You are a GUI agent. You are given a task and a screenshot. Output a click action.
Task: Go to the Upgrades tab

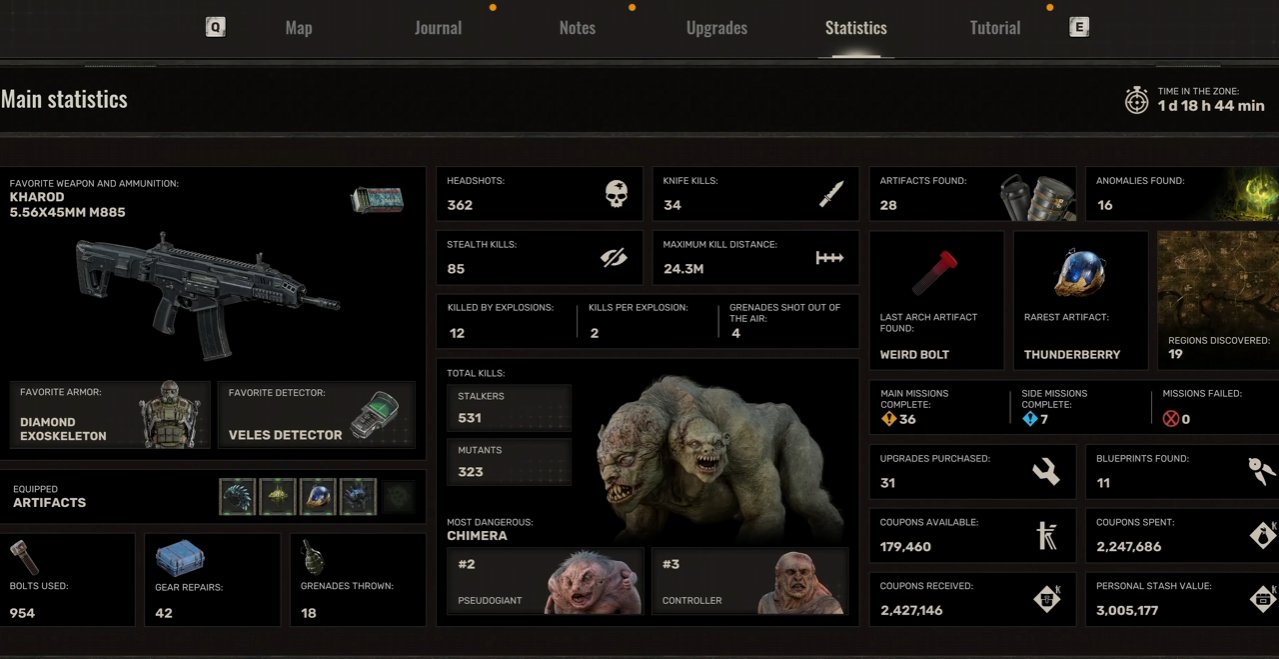pyautogui.click(x=717, y=28)
